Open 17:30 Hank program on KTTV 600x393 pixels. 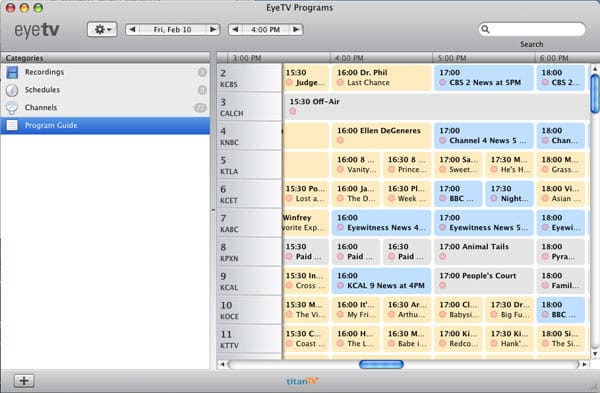[509, 339]
